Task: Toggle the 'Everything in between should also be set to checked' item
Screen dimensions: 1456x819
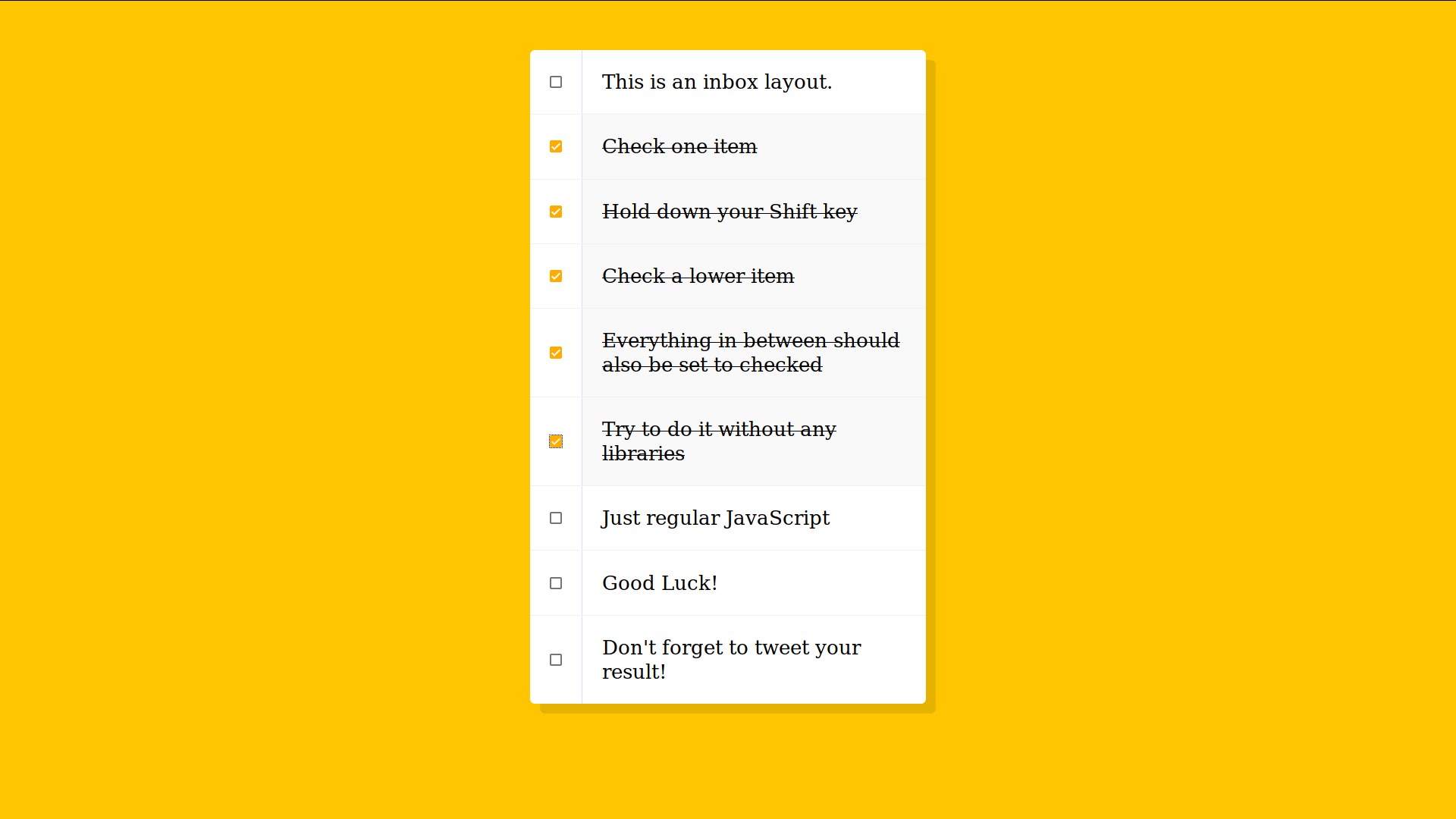Action: click(556, 352)
